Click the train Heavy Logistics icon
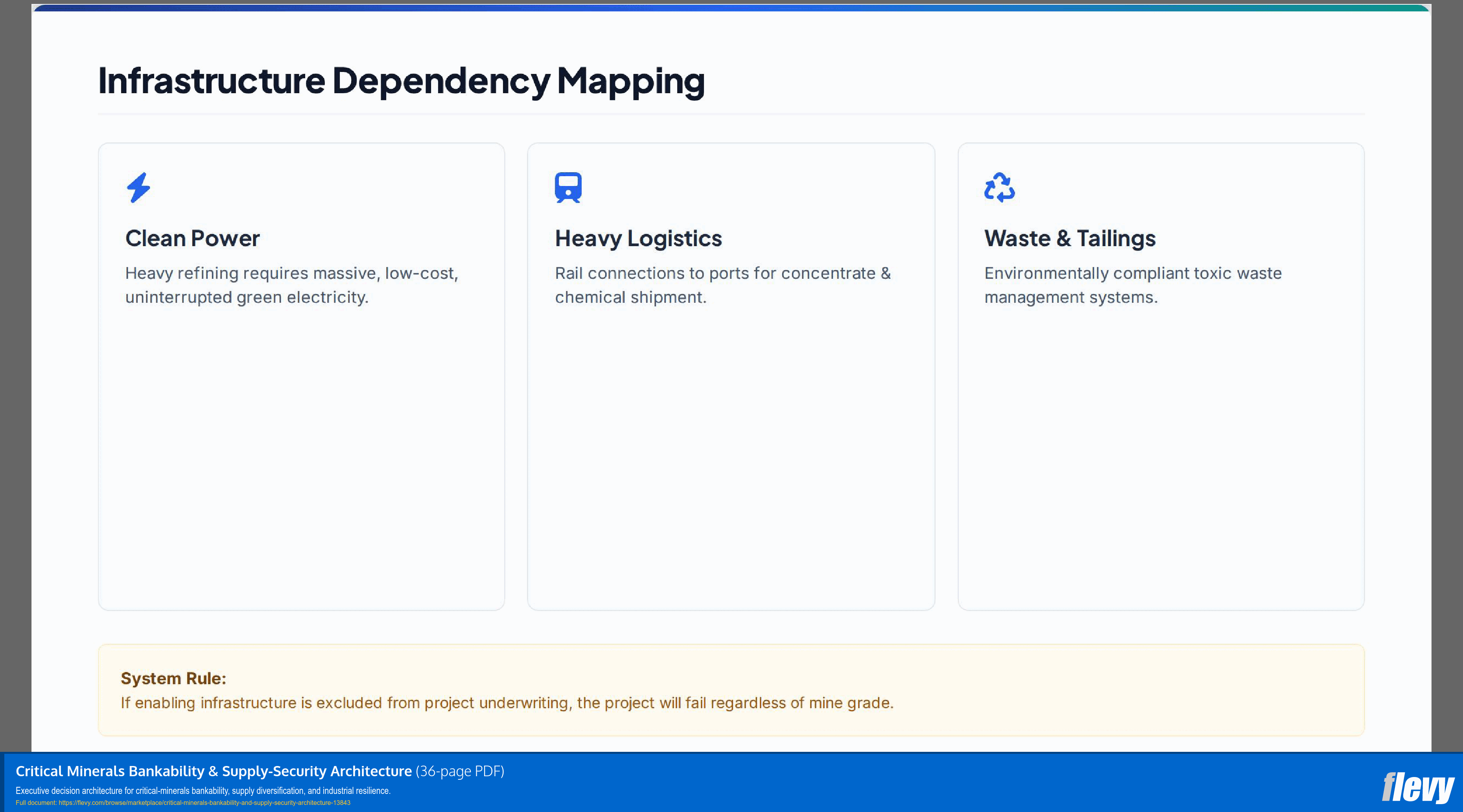The height and width of the screenshot is (812, 1463). click(x=568, y=188)
